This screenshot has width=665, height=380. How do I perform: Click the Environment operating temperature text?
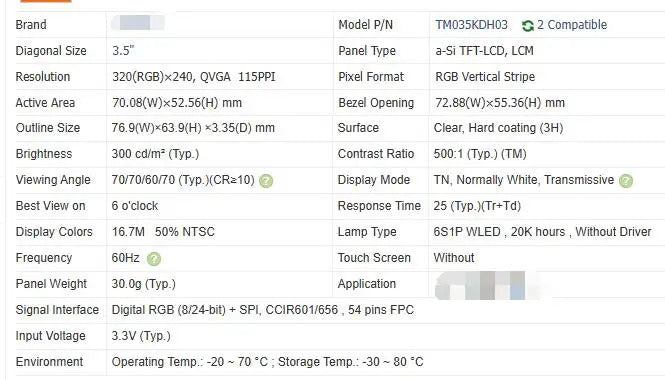[x=190, y=362]
